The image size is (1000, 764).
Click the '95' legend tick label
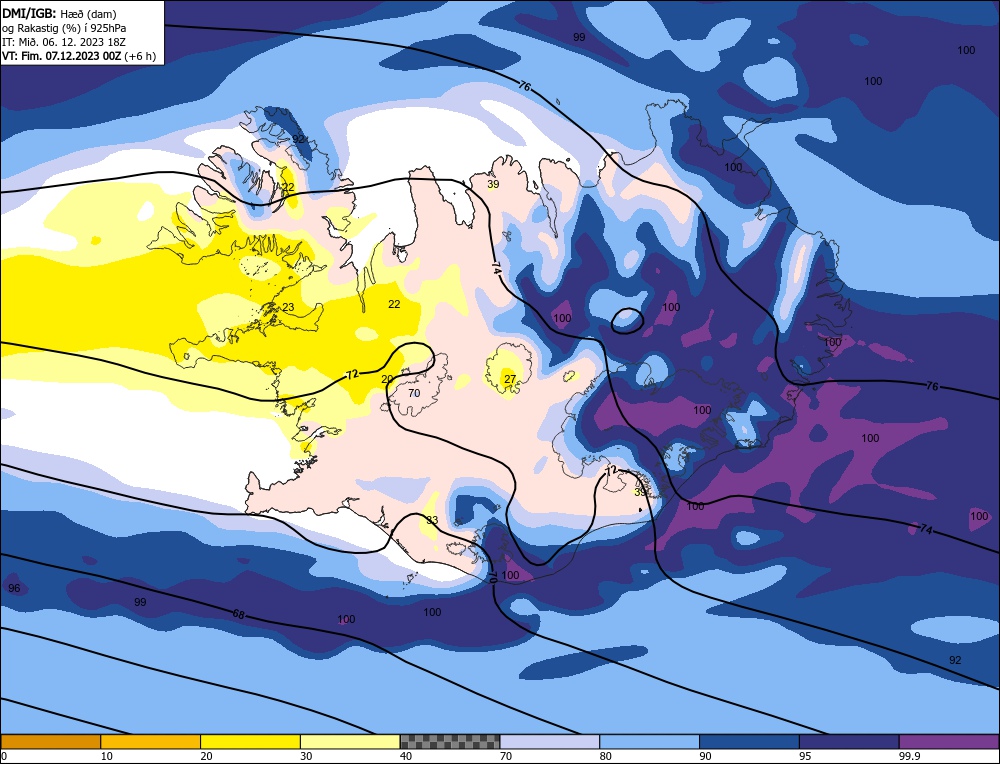805,756
